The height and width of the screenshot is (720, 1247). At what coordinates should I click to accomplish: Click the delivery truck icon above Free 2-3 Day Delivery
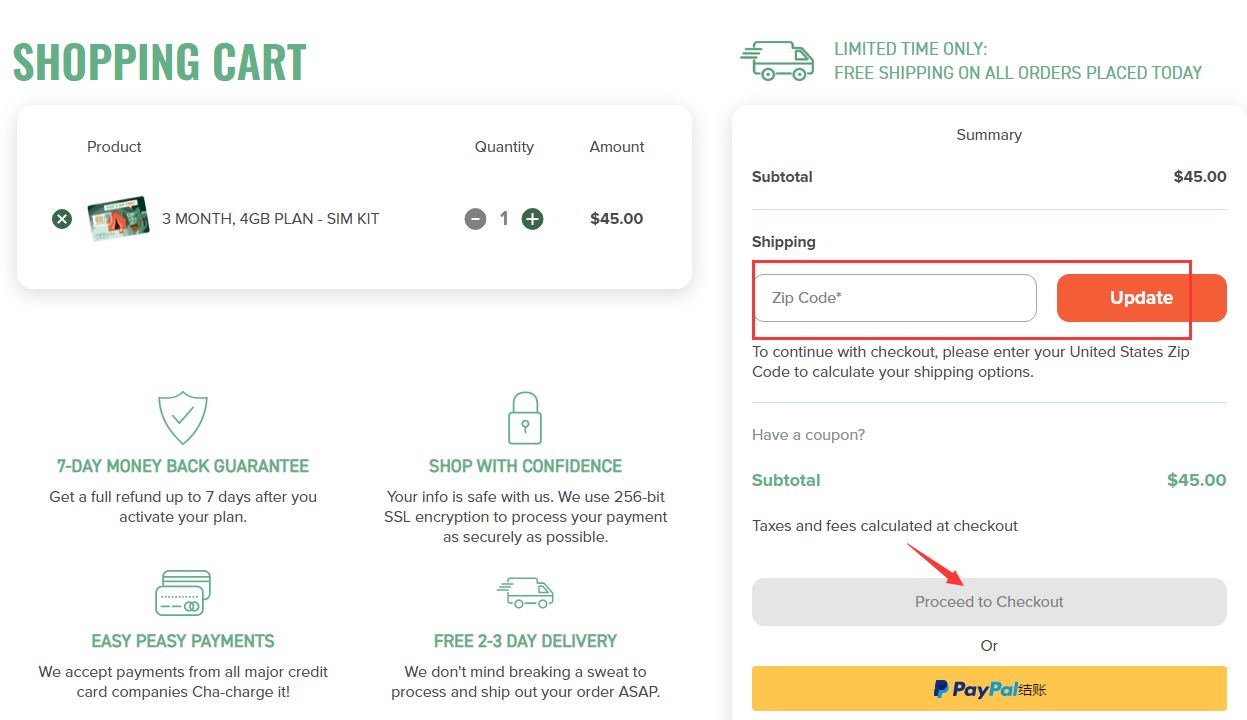point(525,592)
